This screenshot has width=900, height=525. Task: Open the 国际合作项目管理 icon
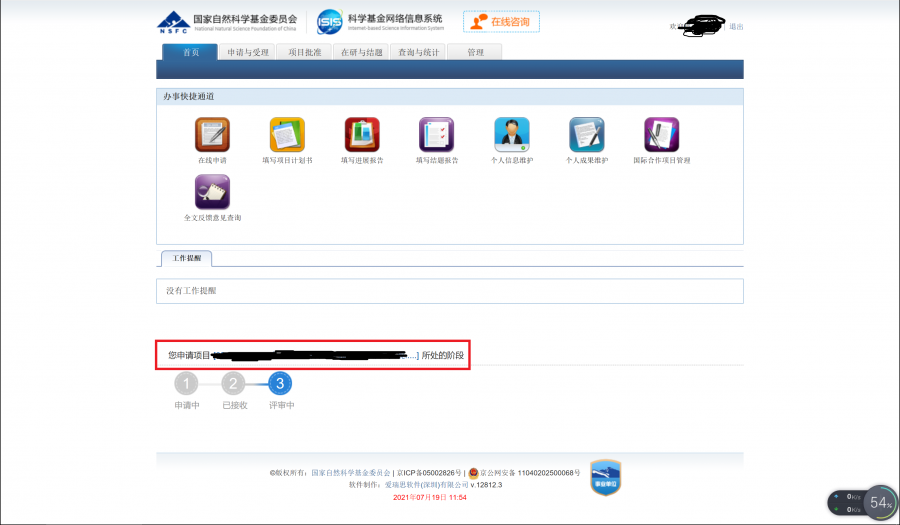[x=661, y=134]
